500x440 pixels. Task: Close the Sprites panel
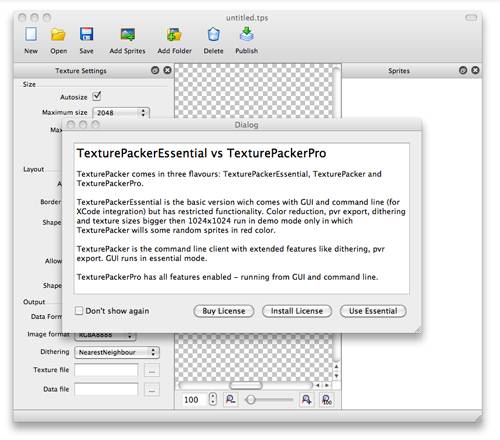pyautogui.click(x=476, y=70)
